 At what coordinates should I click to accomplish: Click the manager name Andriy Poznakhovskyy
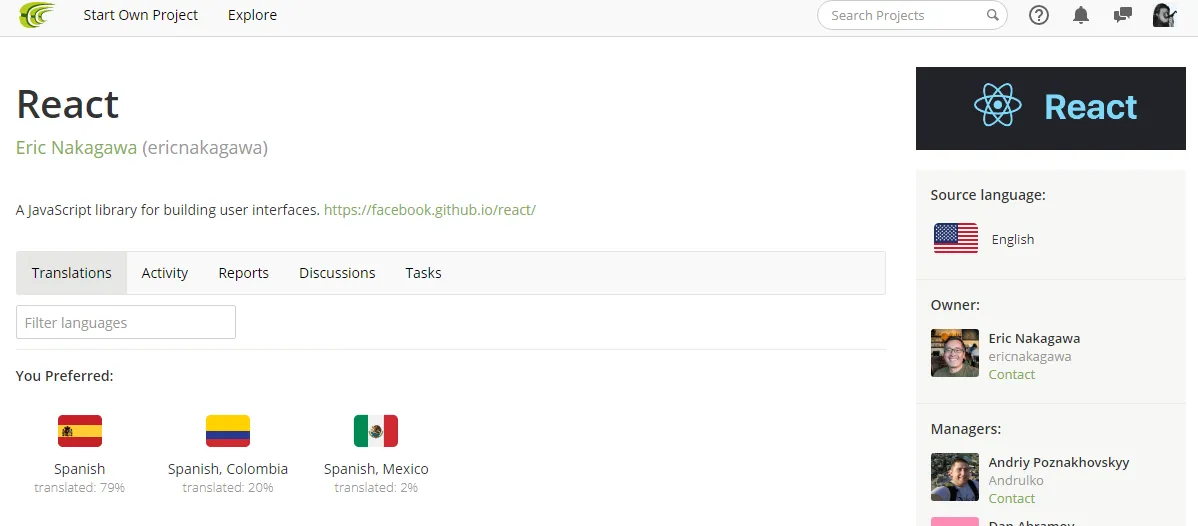(x=1059, y=463)
